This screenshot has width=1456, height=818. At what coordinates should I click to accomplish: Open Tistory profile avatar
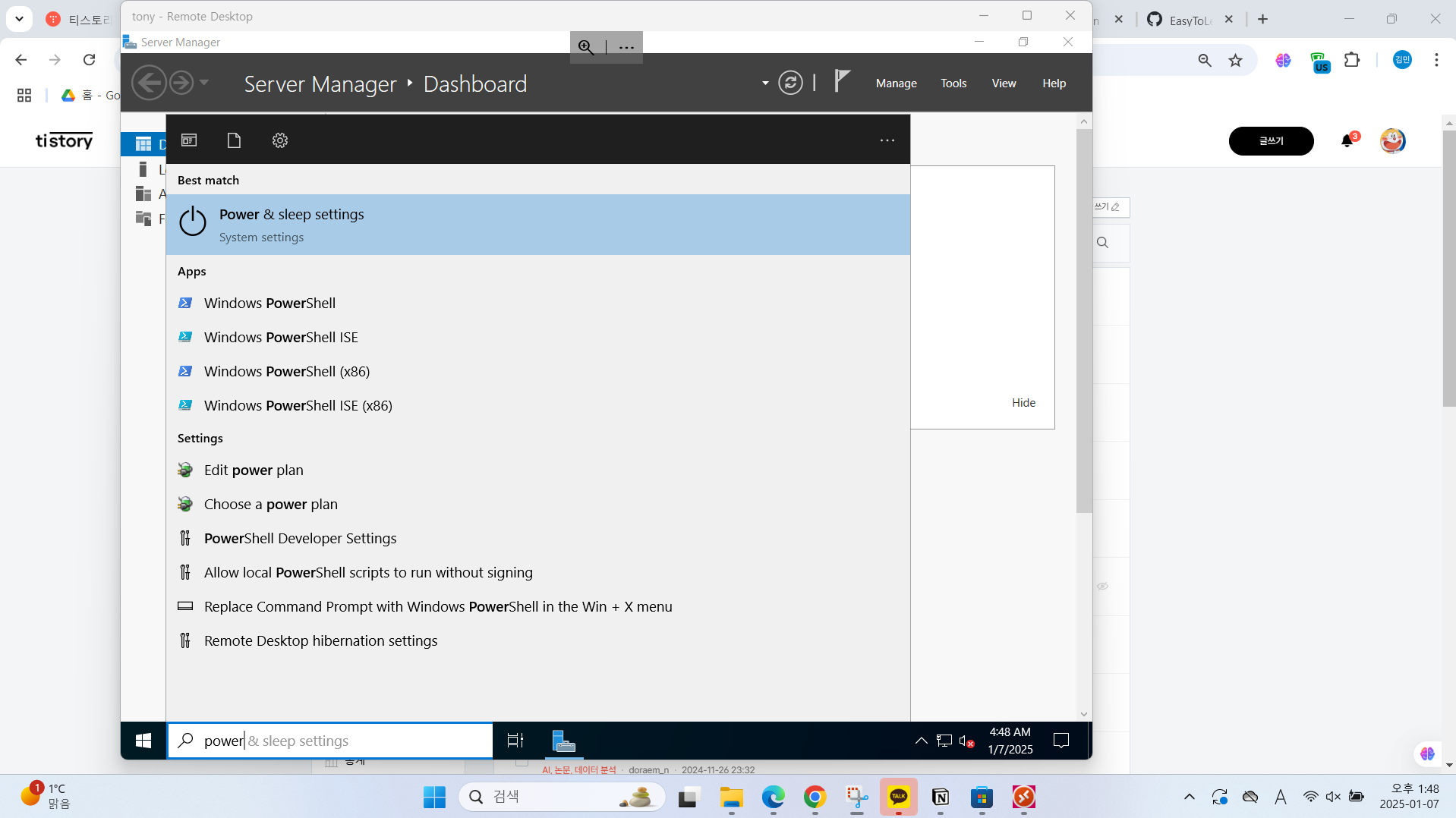pos(1391,140)
